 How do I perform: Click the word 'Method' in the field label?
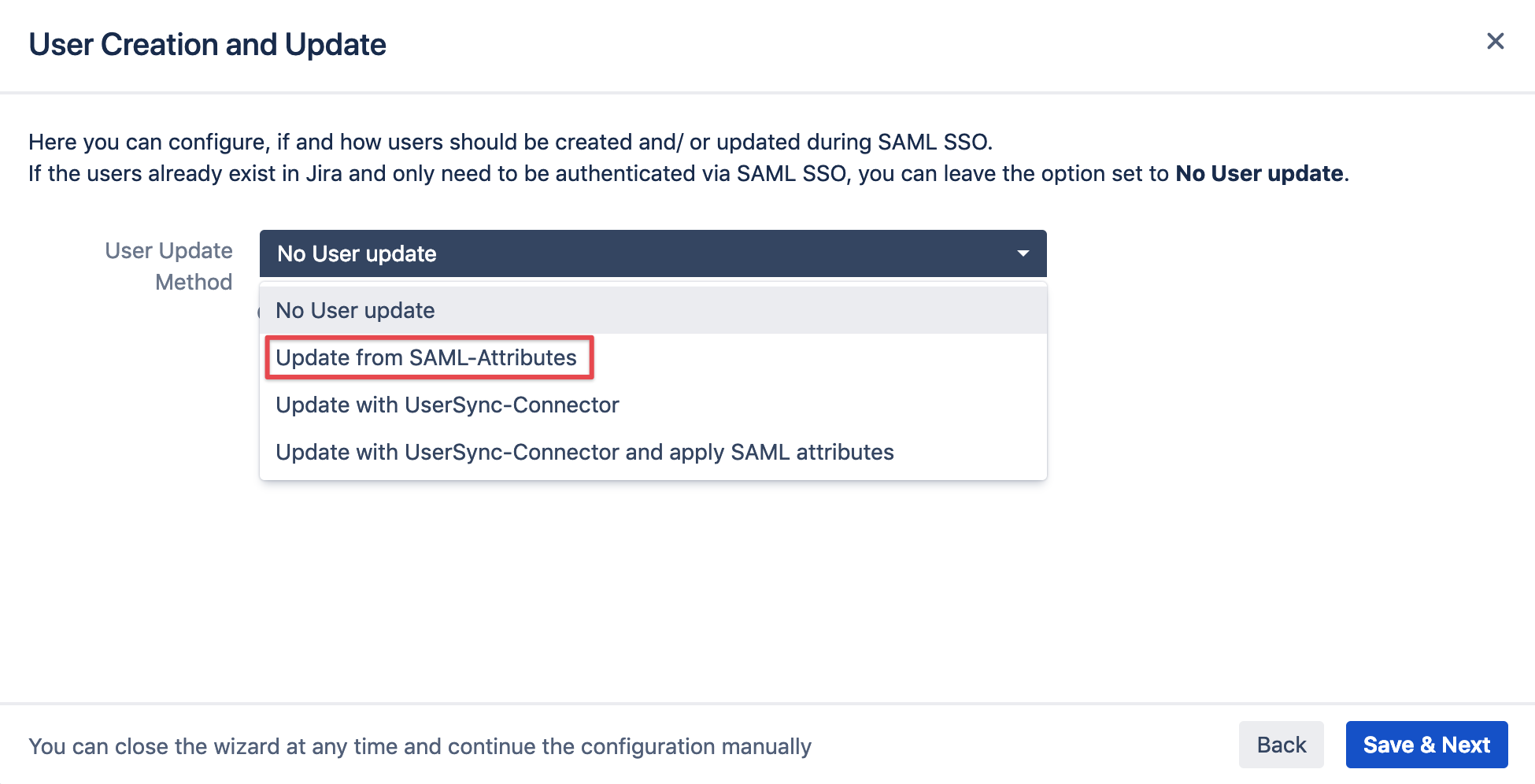194,283
